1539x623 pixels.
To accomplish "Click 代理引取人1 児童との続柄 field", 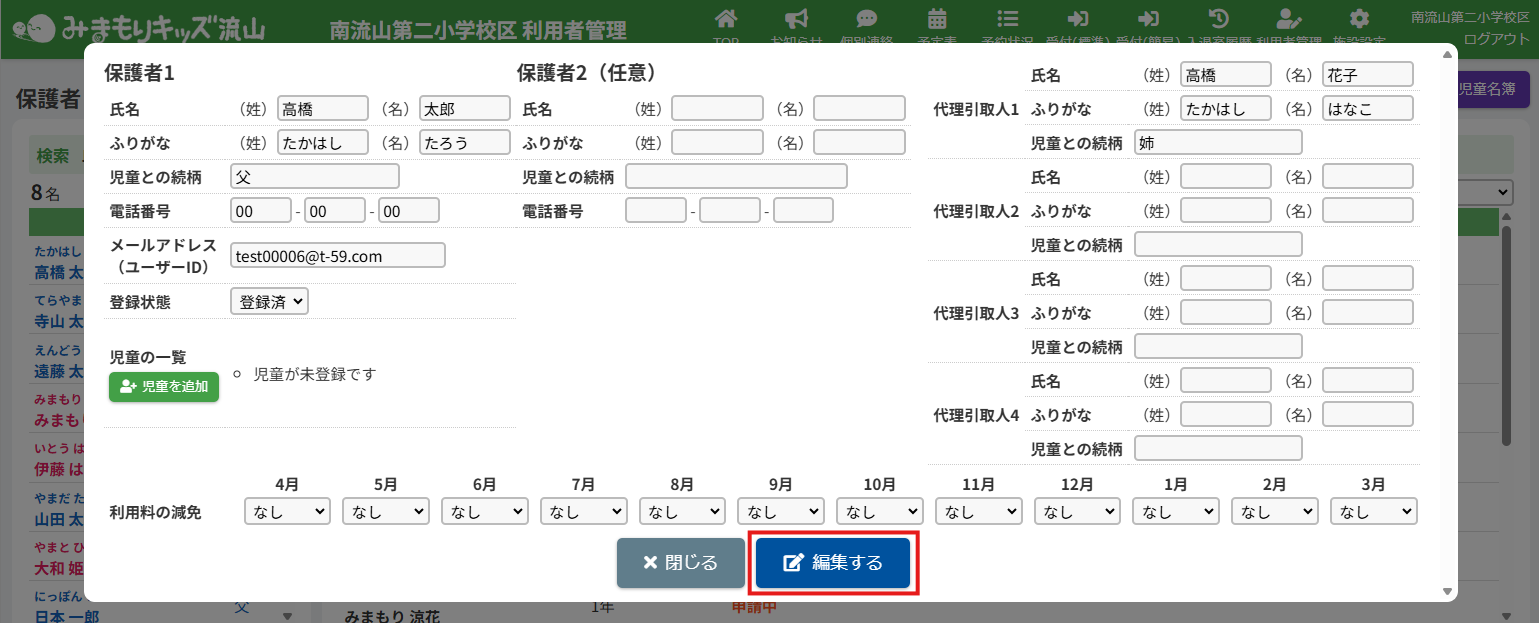I will (1218, 143).
